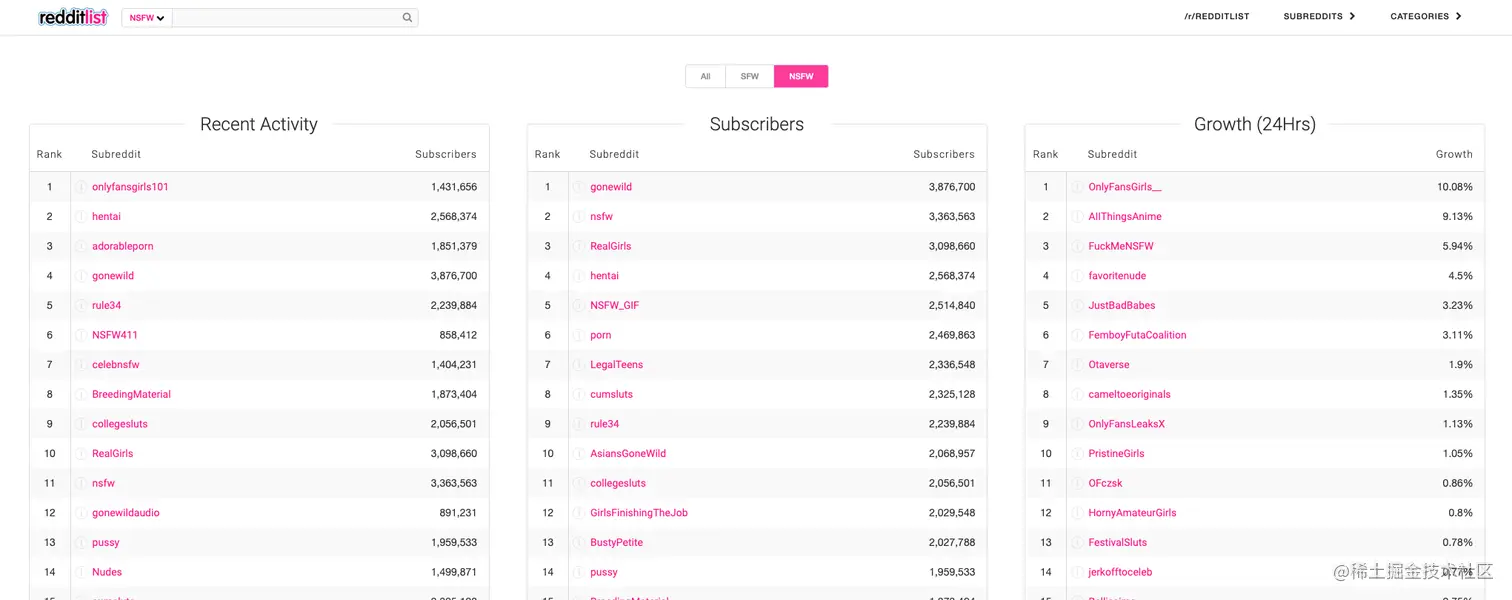Click info icon beside nsfw in Subscribers list

[578, 217]
